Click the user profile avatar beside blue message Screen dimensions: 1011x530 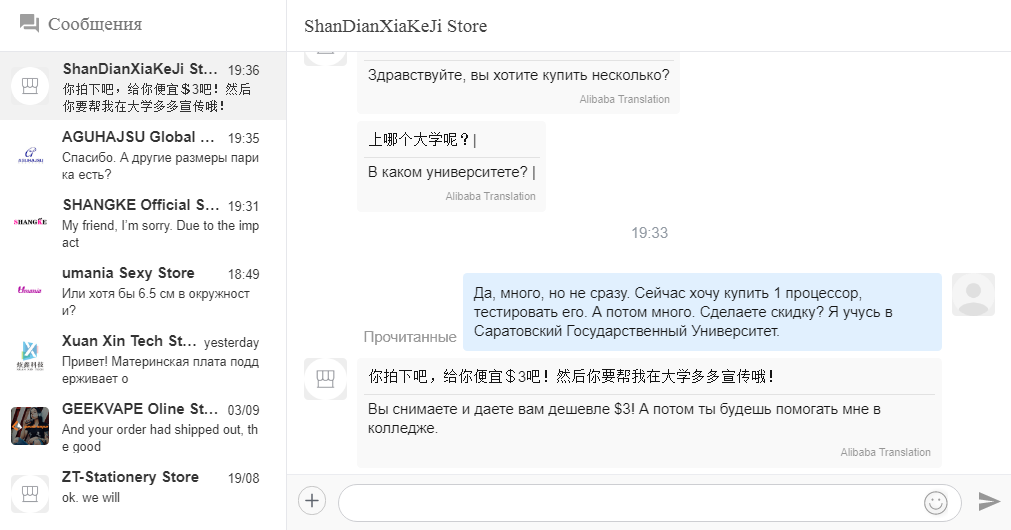tap(972, 294)
